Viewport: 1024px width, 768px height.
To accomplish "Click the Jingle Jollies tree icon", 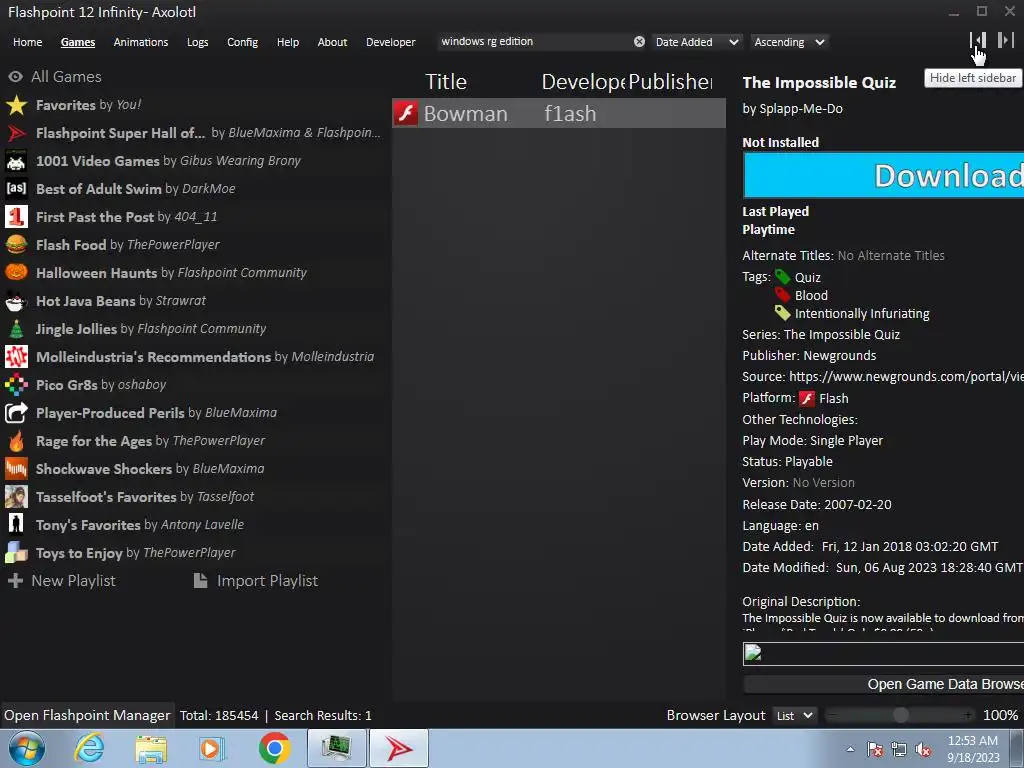I will coord(16,329).
